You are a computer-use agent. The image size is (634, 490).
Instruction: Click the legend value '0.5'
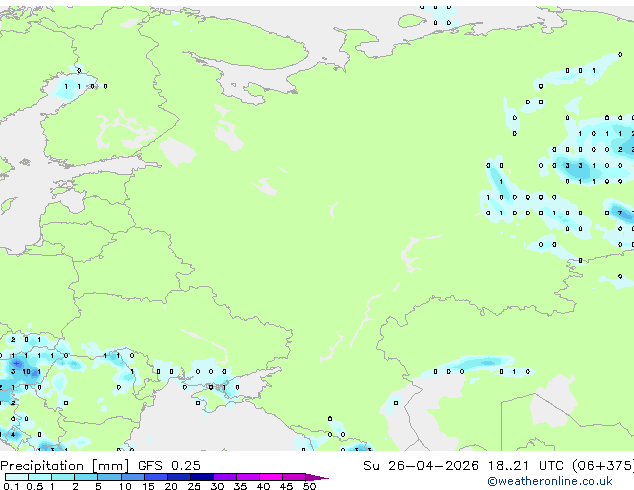(34, 486)
